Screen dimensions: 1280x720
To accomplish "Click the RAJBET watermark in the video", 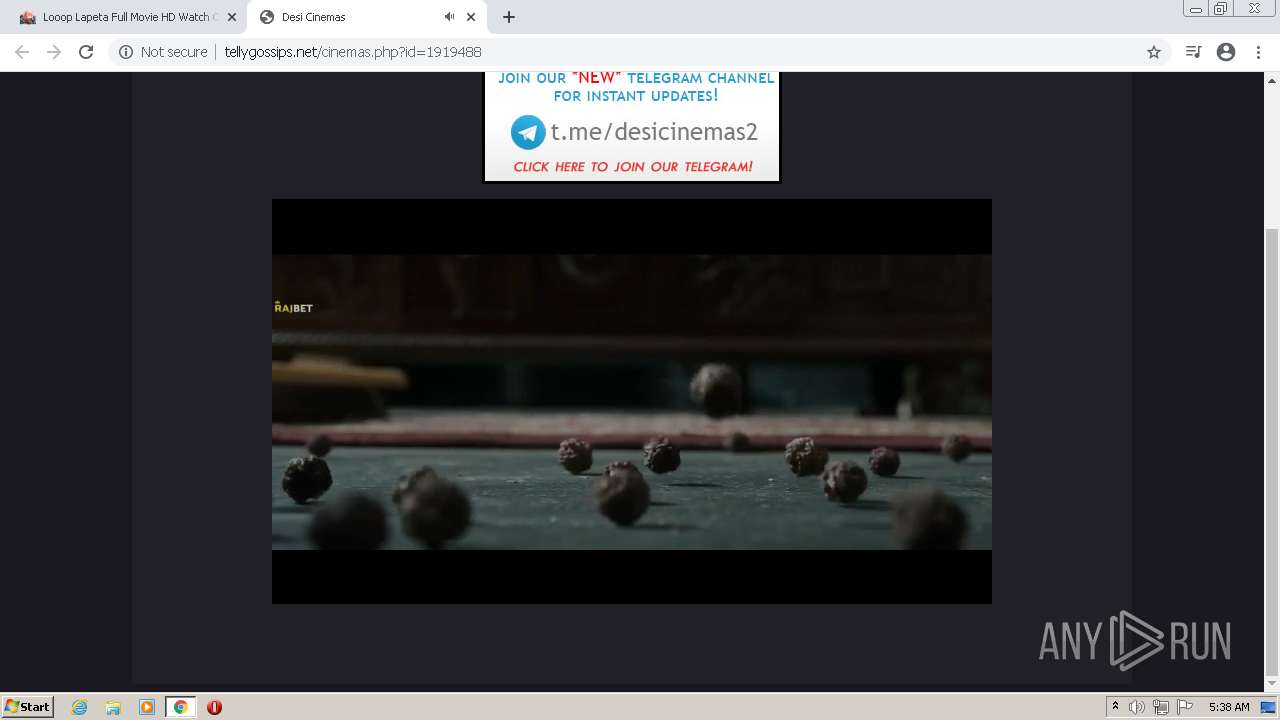I will click(x=293, y=308).
